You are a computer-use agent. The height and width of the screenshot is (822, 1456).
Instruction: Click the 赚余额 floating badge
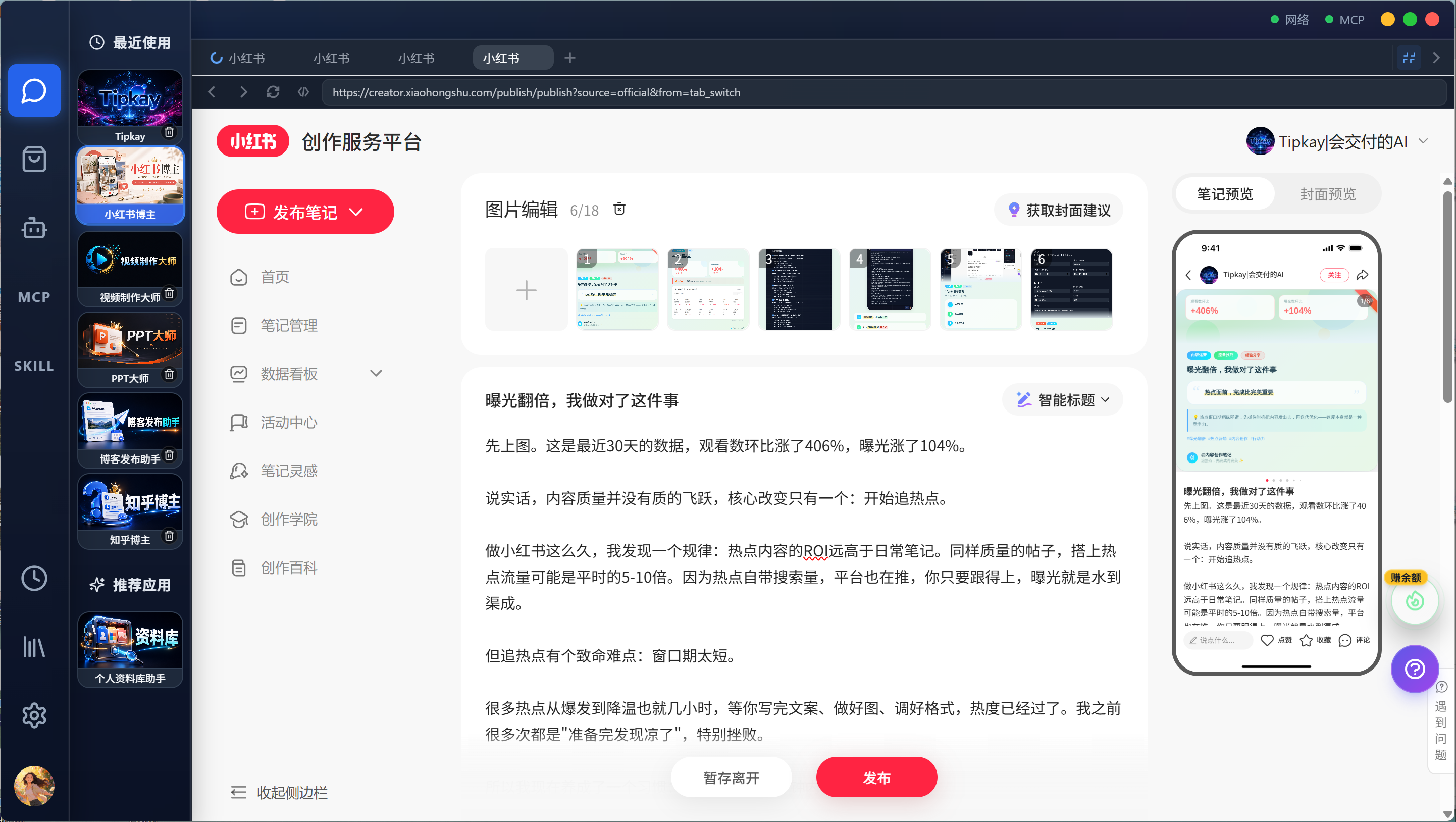click(x=1406, y=577)
